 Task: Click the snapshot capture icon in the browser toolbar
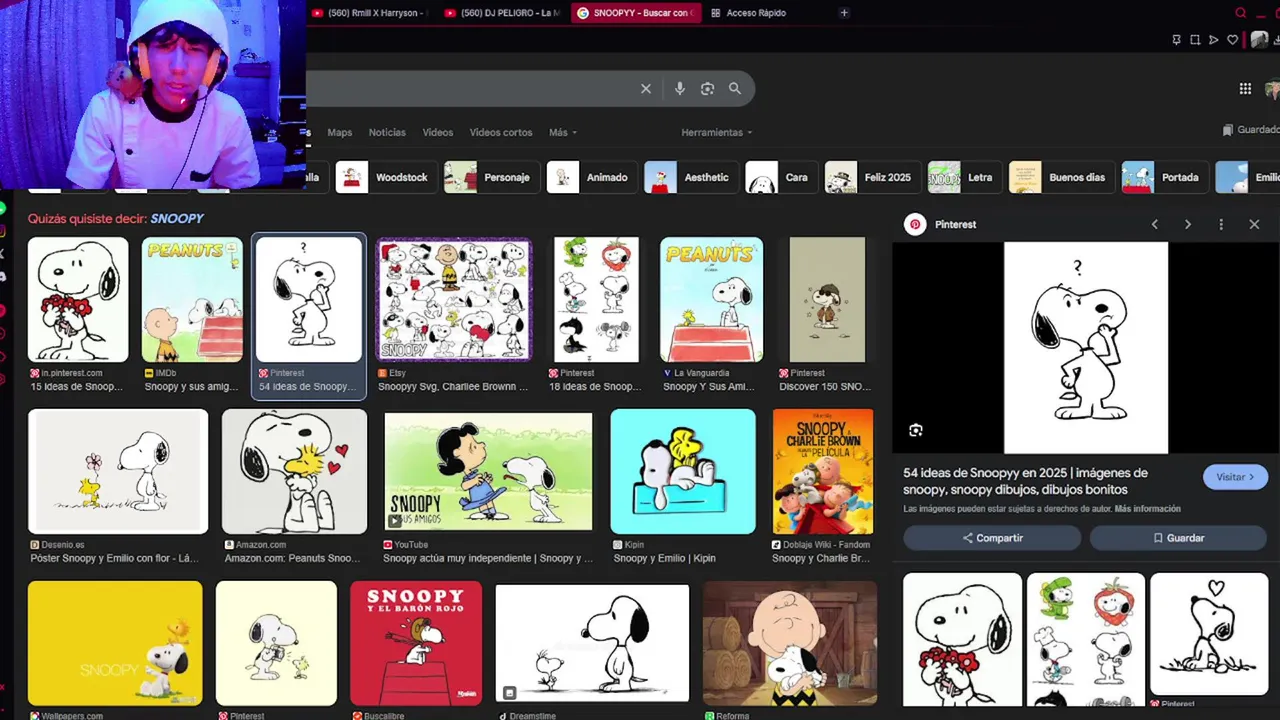(x=1195, y=40)
